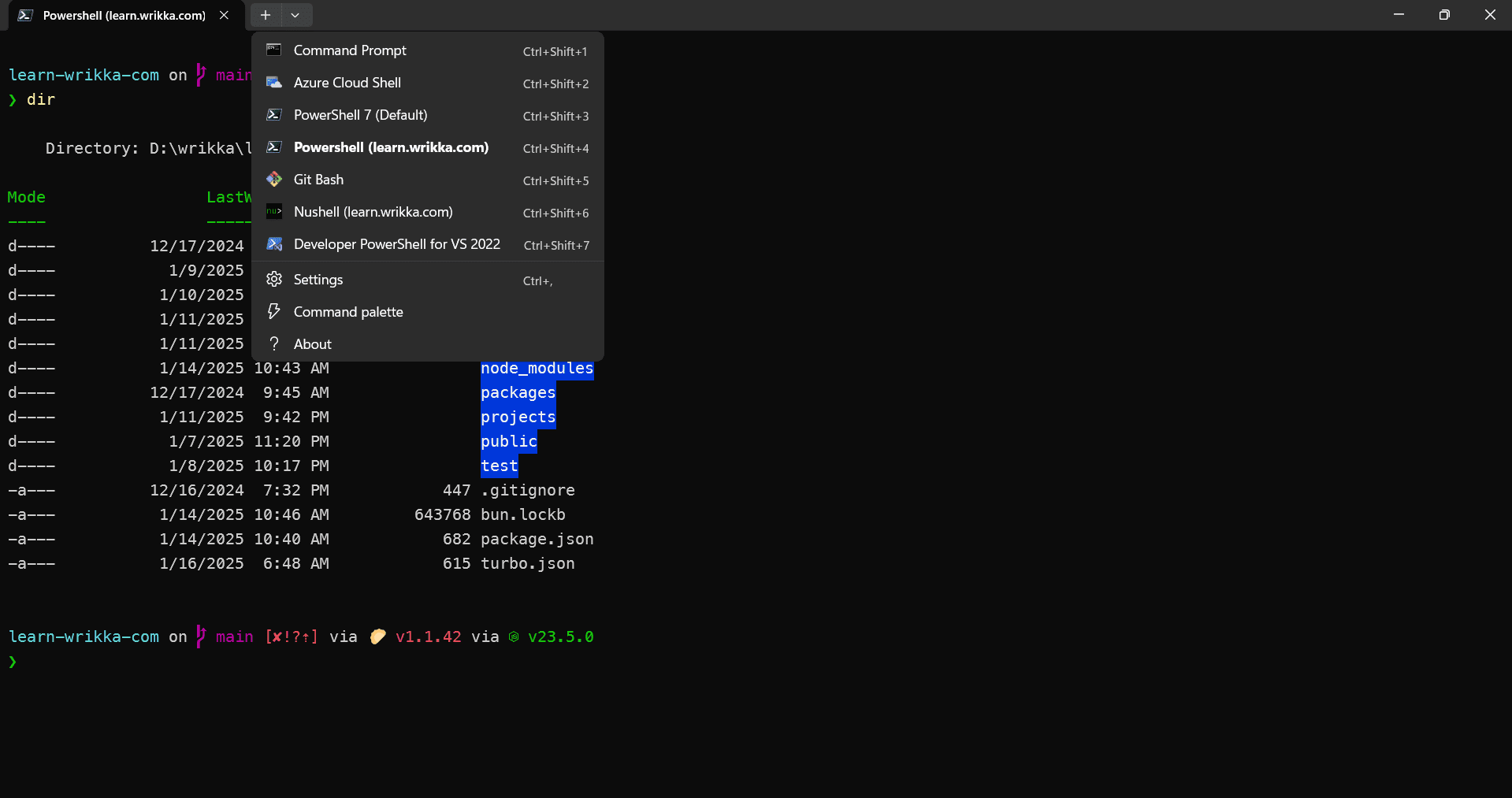Click the test directory name

tap(499, 466)
